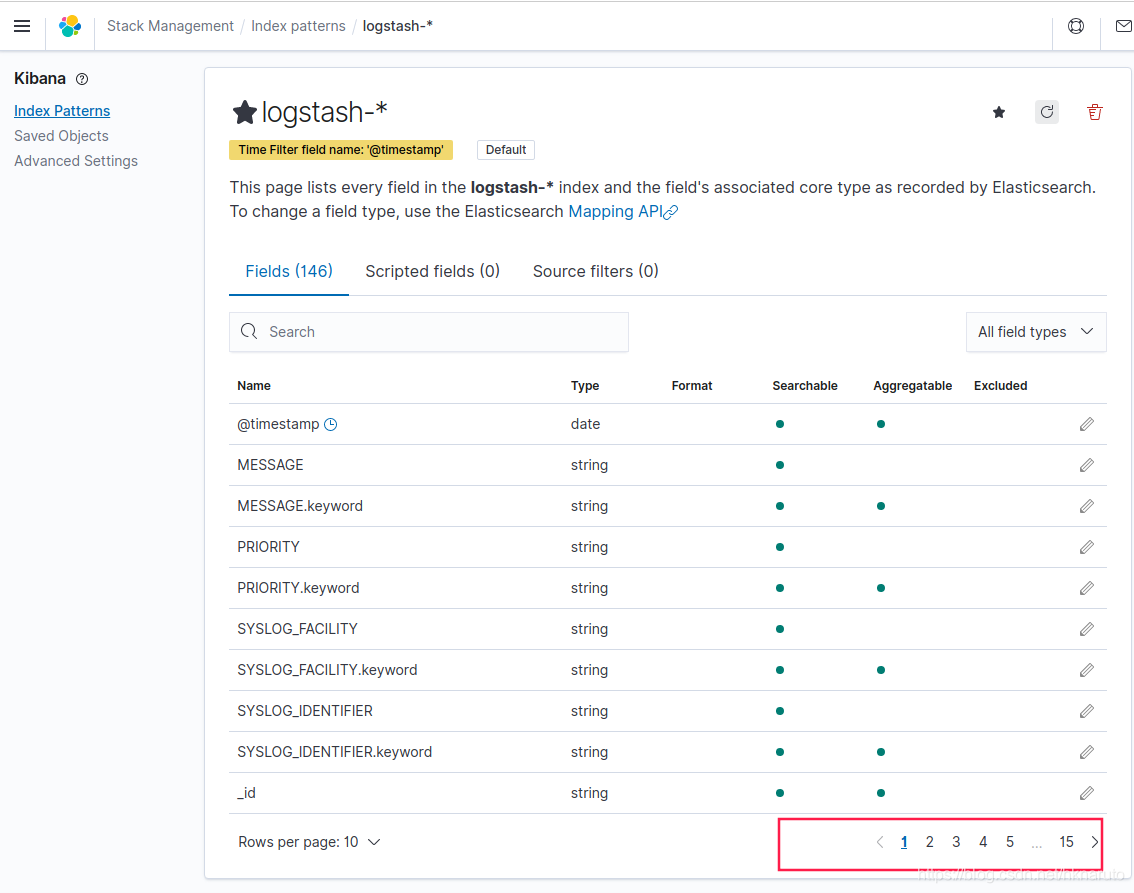
Task: Go to Advanced Settings in the sidebar
Action: point(76,160)
